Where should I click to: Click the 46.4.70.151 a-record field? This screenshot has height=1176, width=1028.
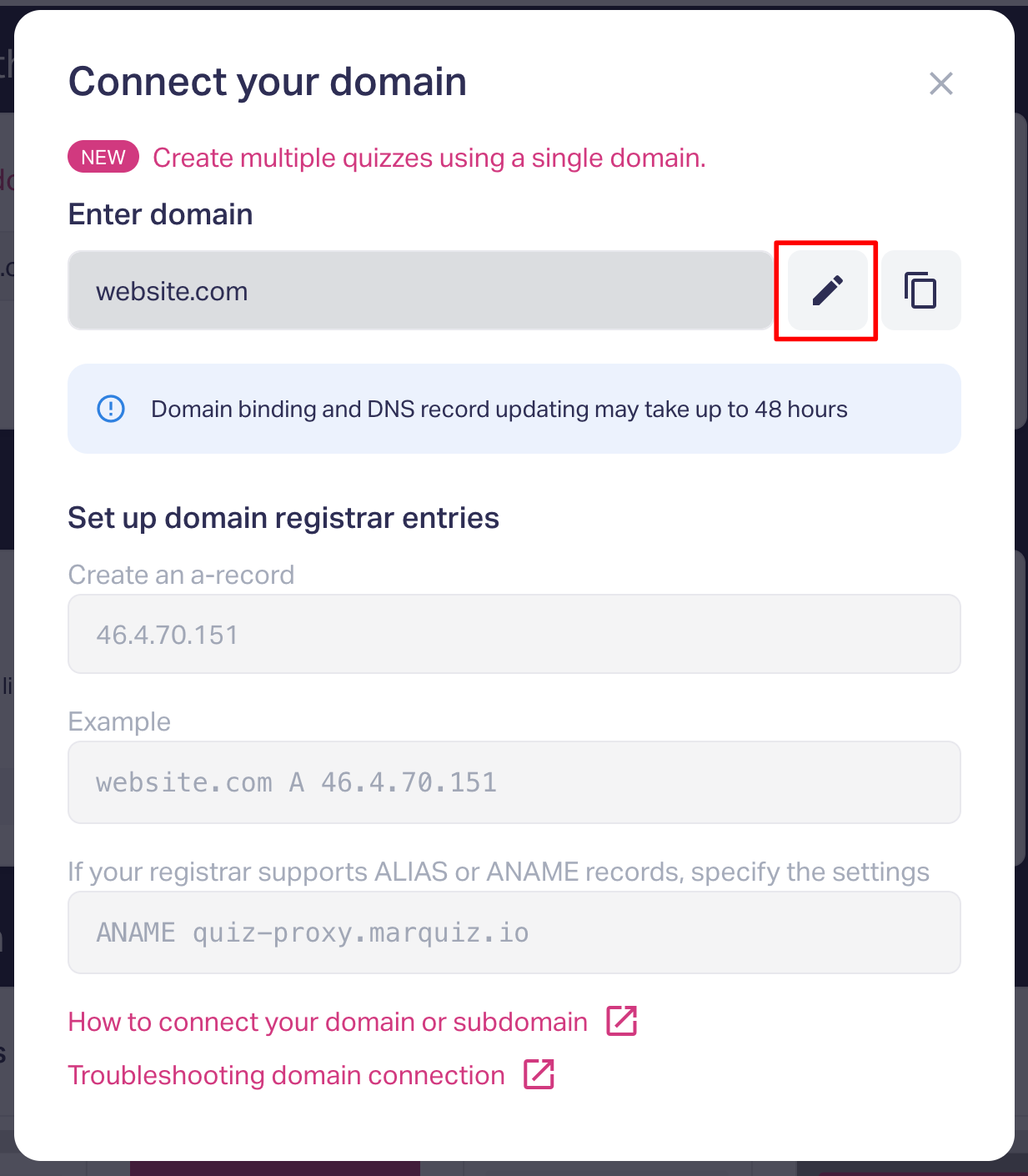[x=514, y=635]
